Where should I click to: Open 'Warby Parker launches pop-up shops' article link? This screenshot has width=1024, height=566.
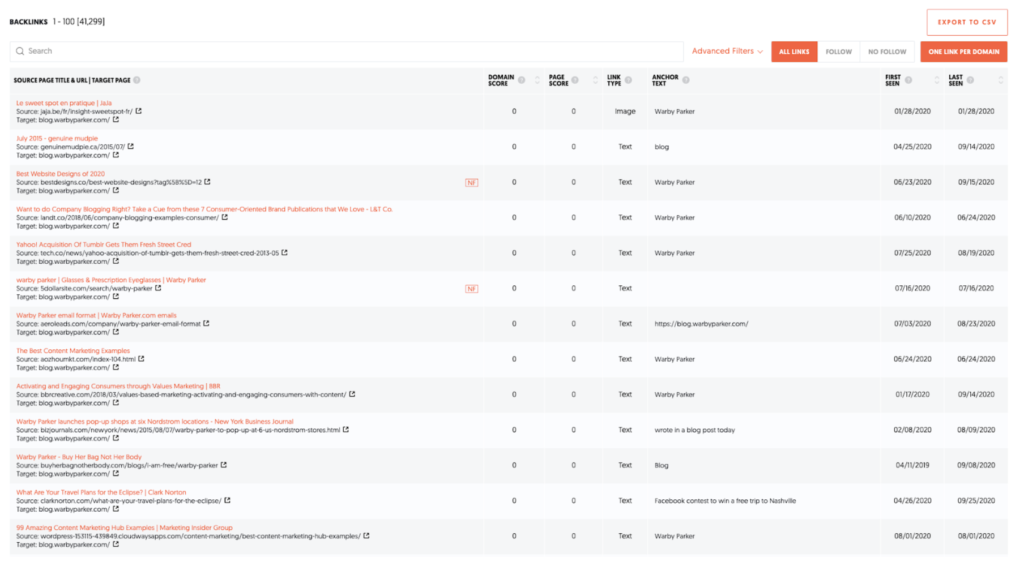[x=155, y=422]
